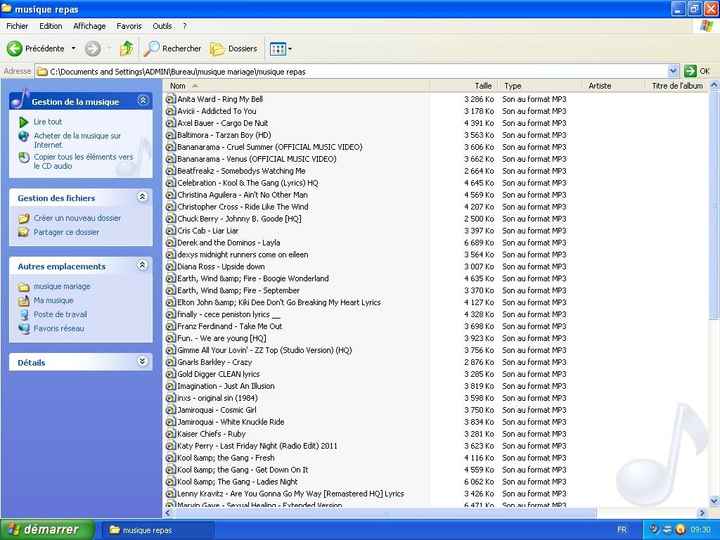
Task: Expand the Détails panel
Action: point(142,362)
